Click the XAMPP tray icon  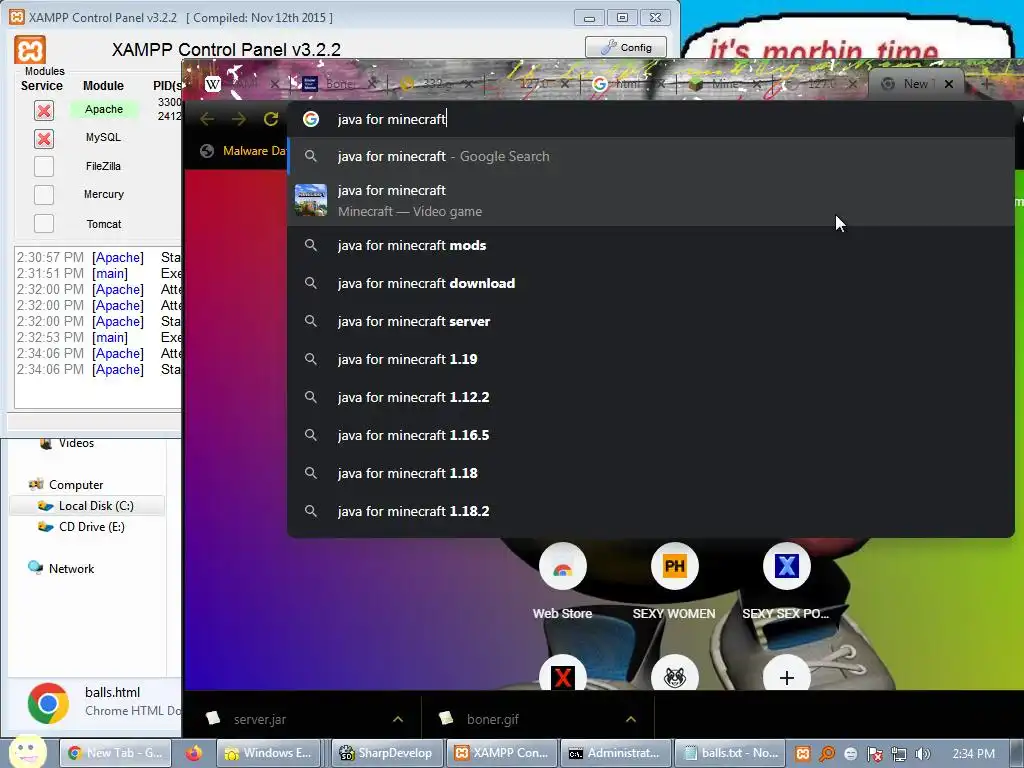coord(803,754)
